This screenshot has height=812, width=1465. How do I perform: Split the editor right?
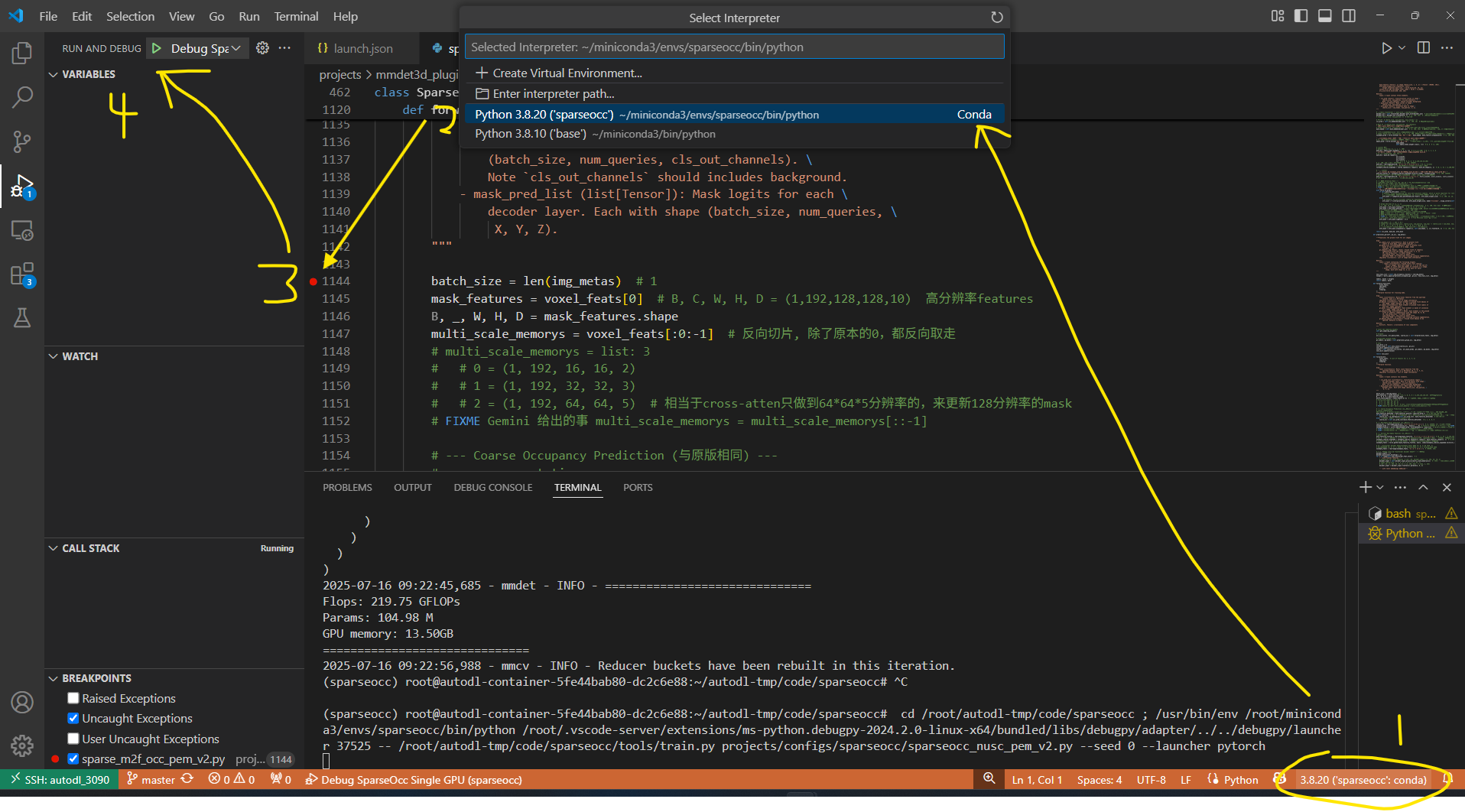pyautogui.click(x=1424, y=47)
